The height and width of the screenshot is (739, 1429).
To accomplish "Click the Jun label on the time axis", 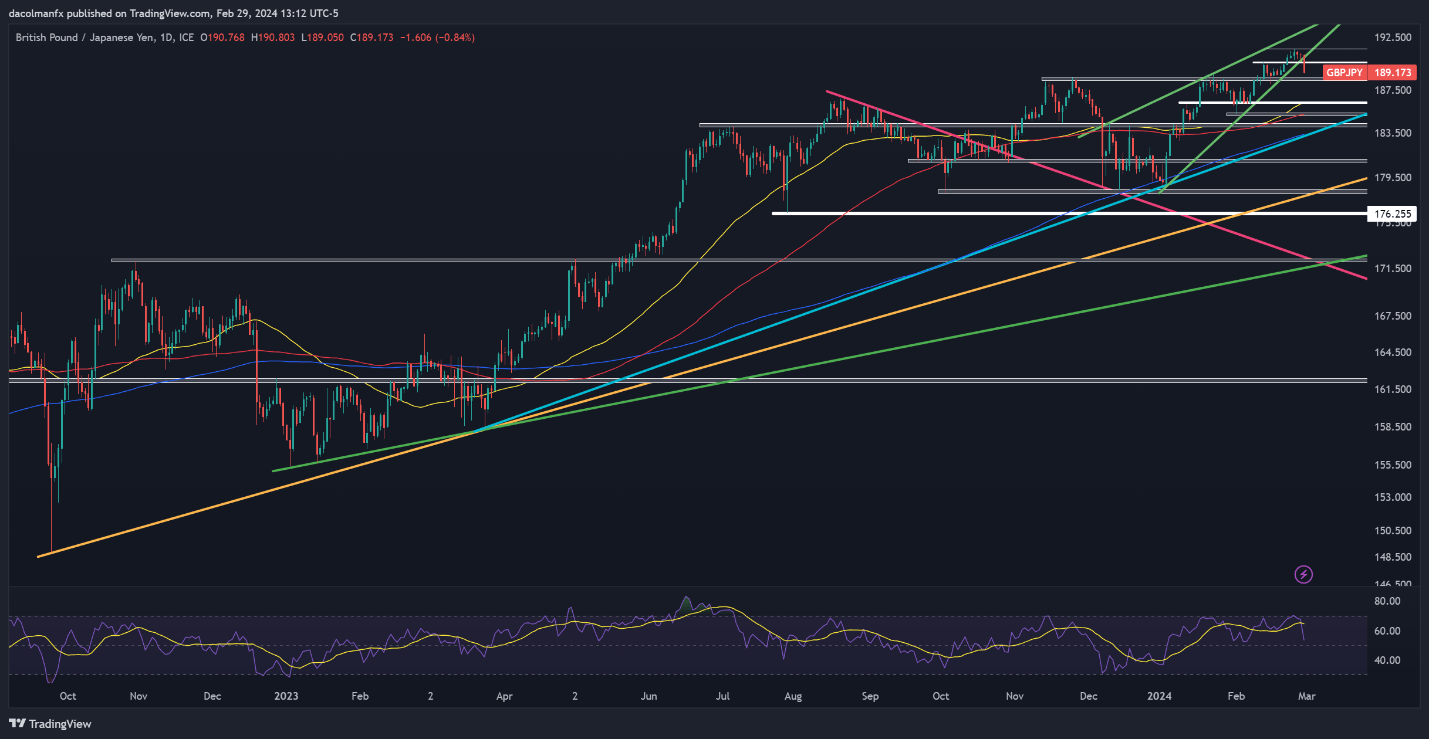I will [x=648, y=695].
